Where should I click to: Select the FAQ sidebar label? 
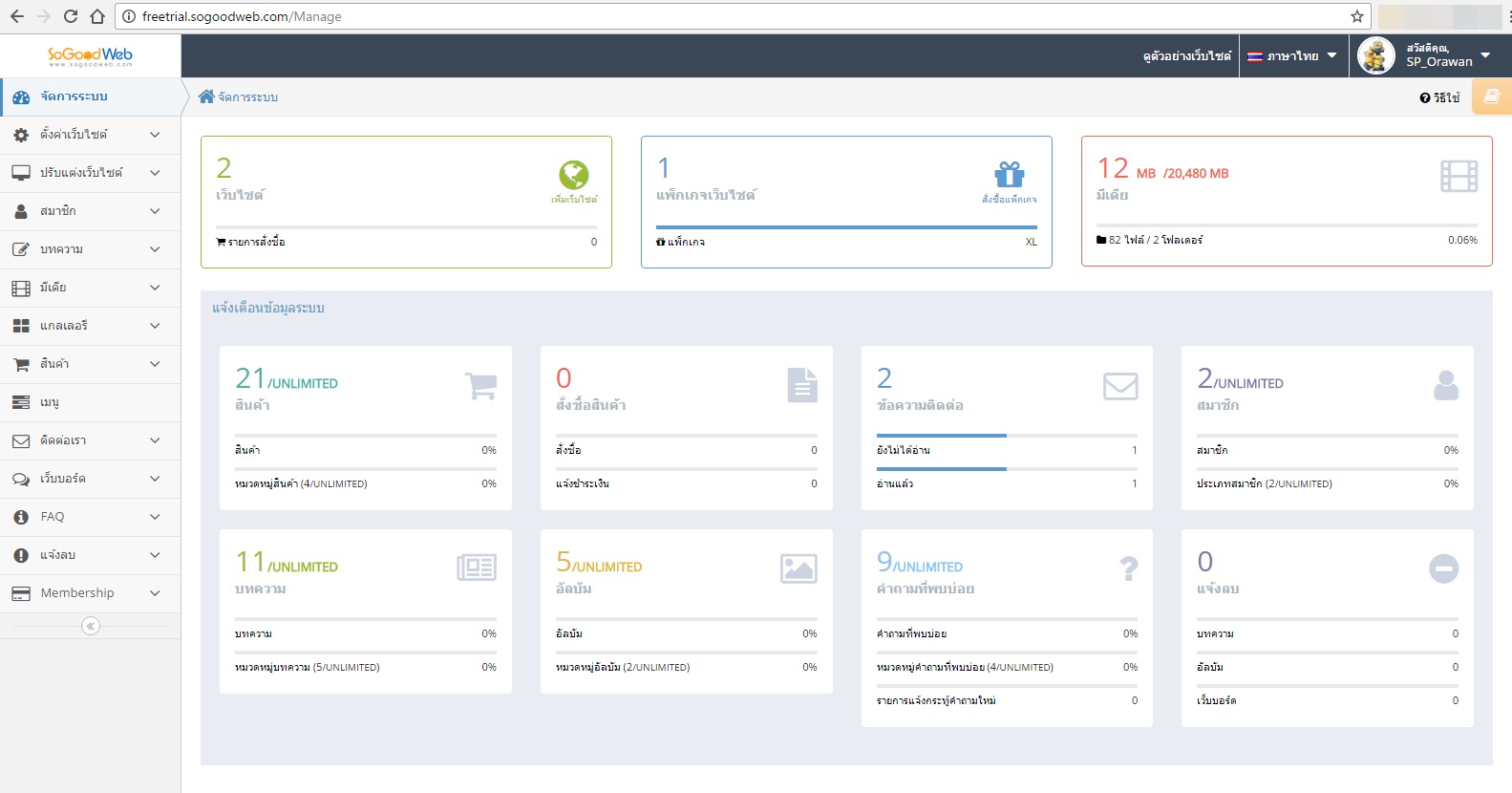[53, 517]
